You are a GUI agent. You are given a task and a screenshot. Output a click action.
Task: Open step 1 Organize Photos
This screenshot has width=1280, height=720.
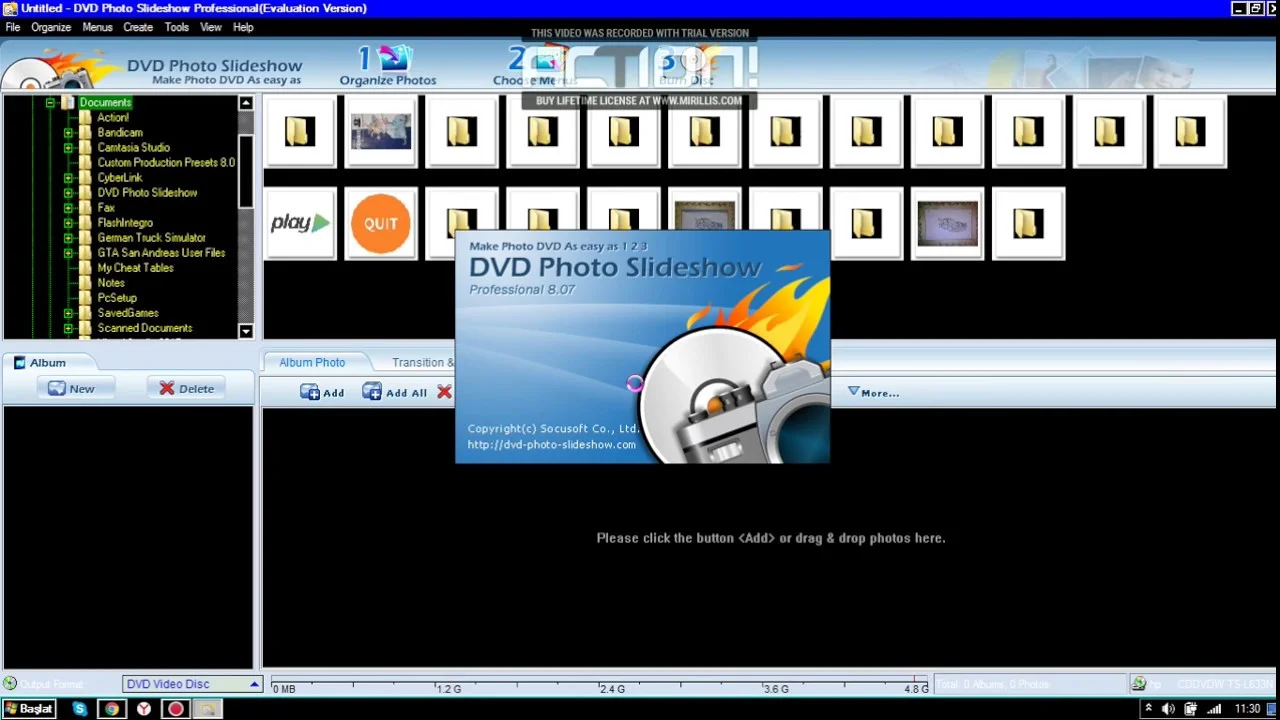click(387, 65)
